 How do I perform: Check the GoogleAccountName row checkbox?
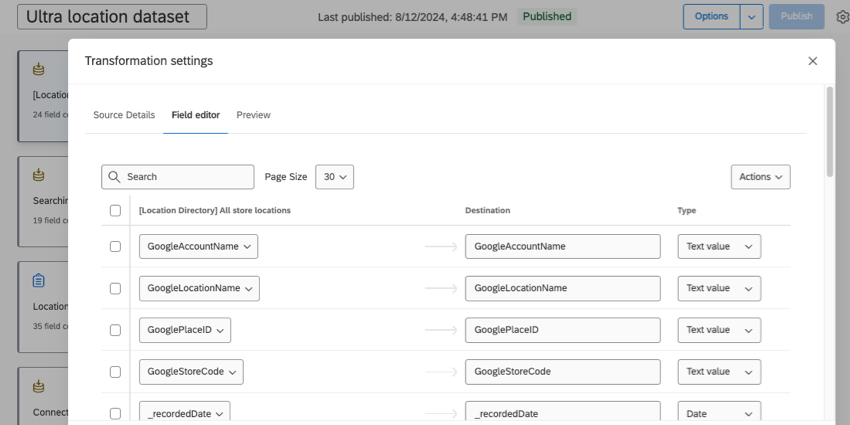tap(115, 246)
